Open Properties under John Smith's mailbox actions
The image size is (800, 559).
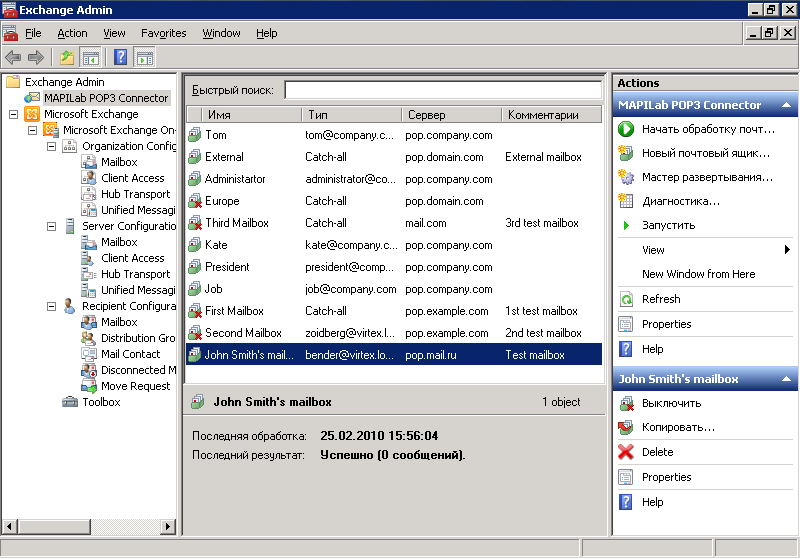pyautogui.click(x=666, y=477)
